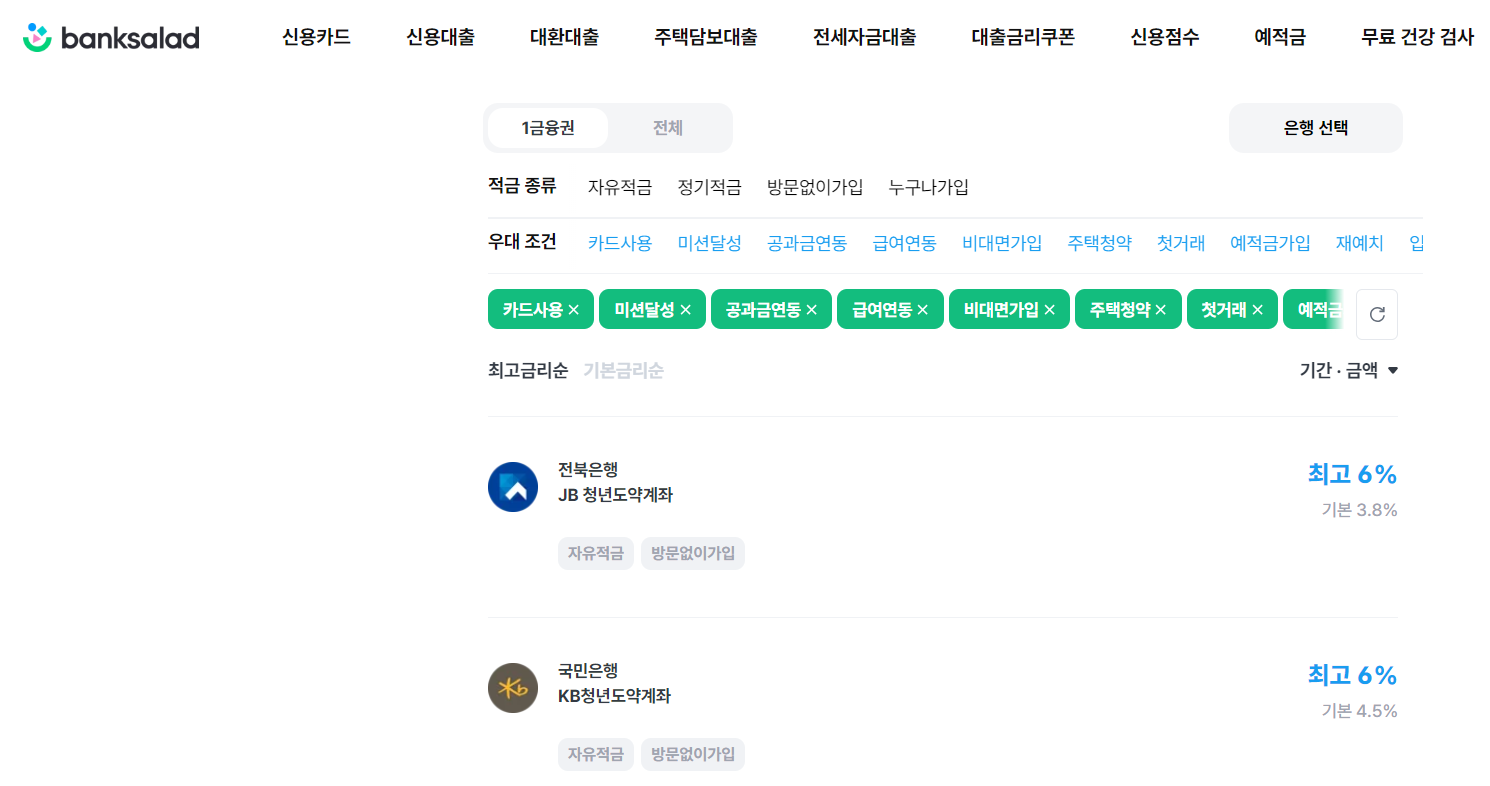Open the 은행 선택 button
Viewport: 1490px width, 786px height.
pos(1316,128)
